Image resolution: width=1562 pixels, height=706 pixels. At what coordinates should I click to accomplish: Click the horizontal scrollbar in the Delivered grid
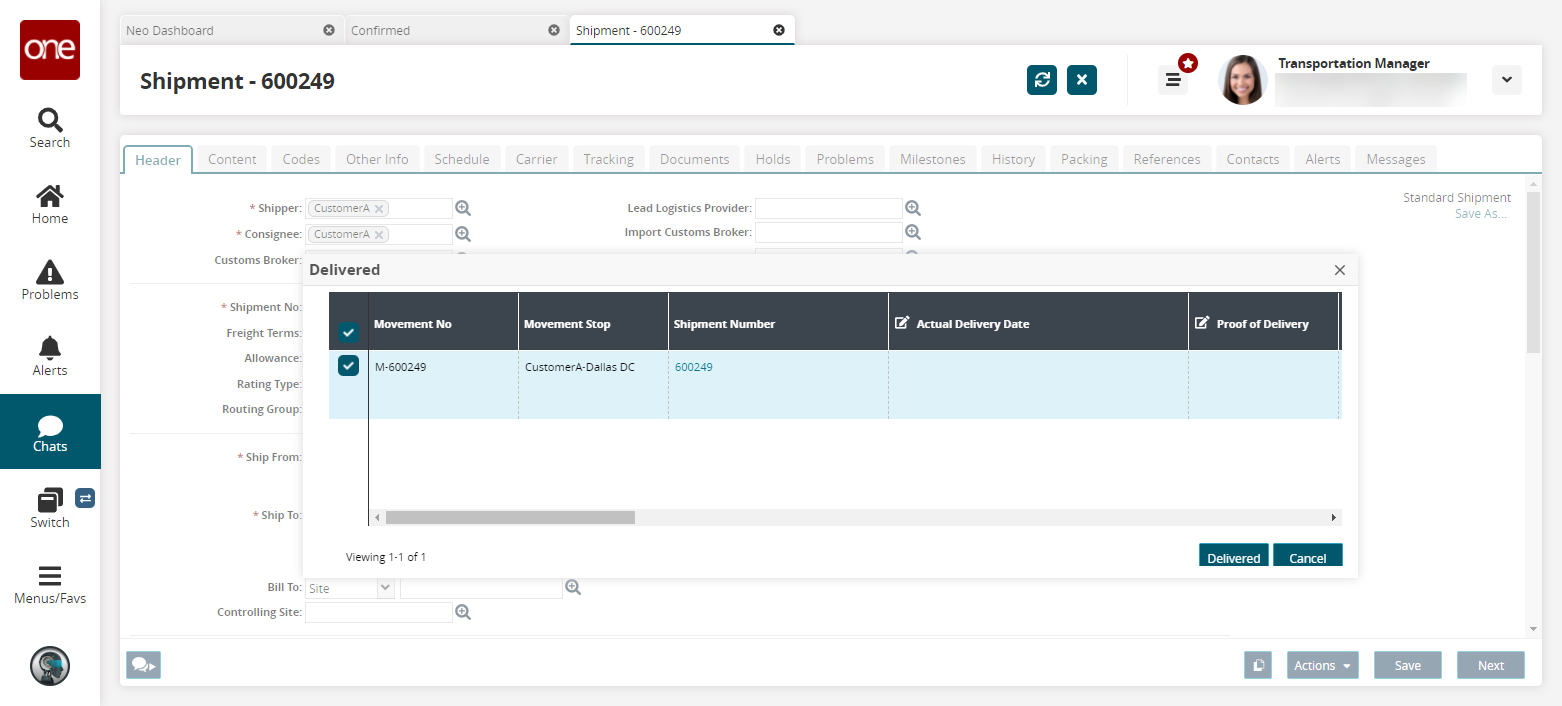[510, 518]
